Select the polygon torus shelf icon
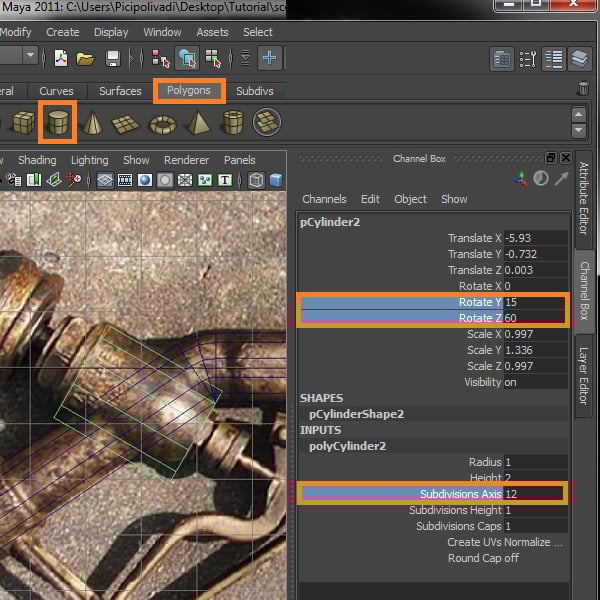Image resolution: width=600 pixels, height=600 pixels. (x=162, y=124)
